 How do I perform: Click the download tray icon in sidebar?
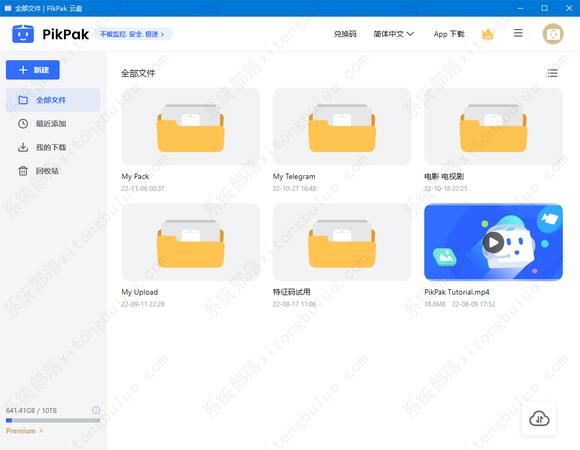pos(23,147)
